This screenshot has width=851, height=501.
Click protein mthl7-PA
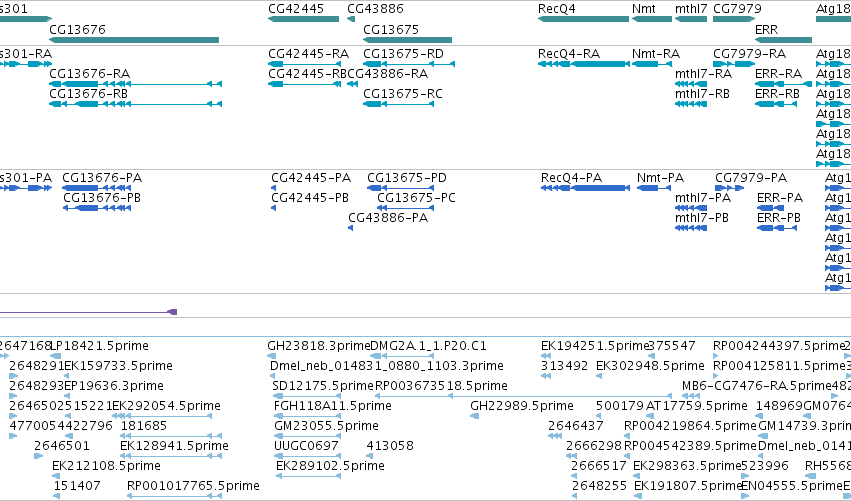point(703,198)
